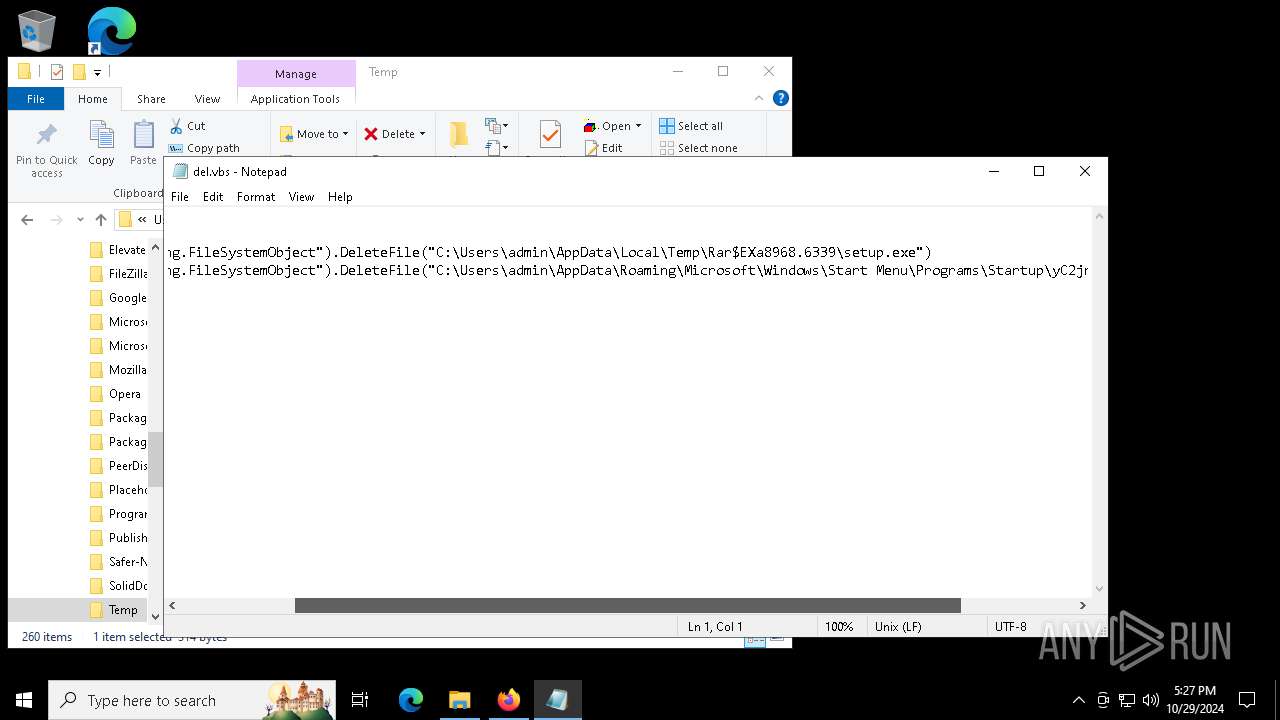Launch Microsoft Edge from the taskbar
1280x720 pixels.
(411, 700)
